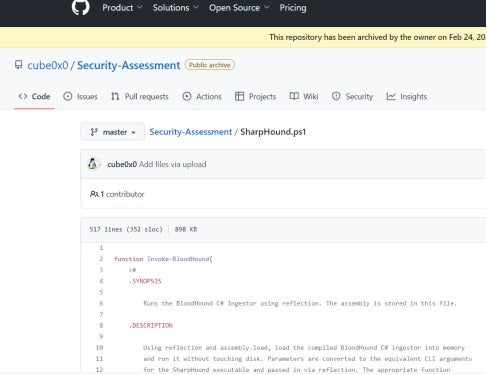Click the GitHub Octocat logo
Viewport: 487px width, 375px height.
[x=80, y=7]
